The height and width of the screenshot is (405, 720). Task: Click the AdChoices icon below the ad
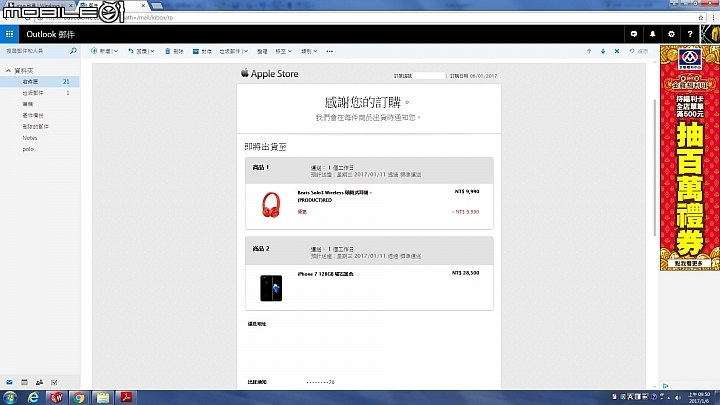(665, 386)
